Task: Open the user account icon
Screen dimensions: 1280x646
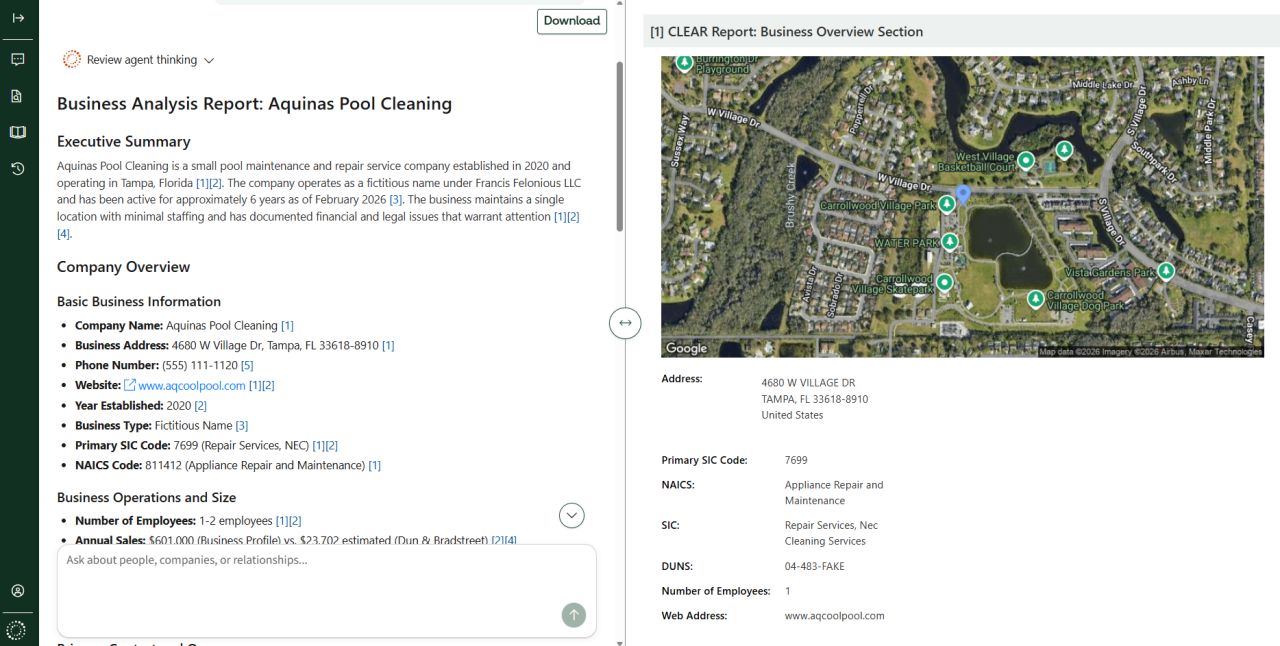Action: pos(18,591)
